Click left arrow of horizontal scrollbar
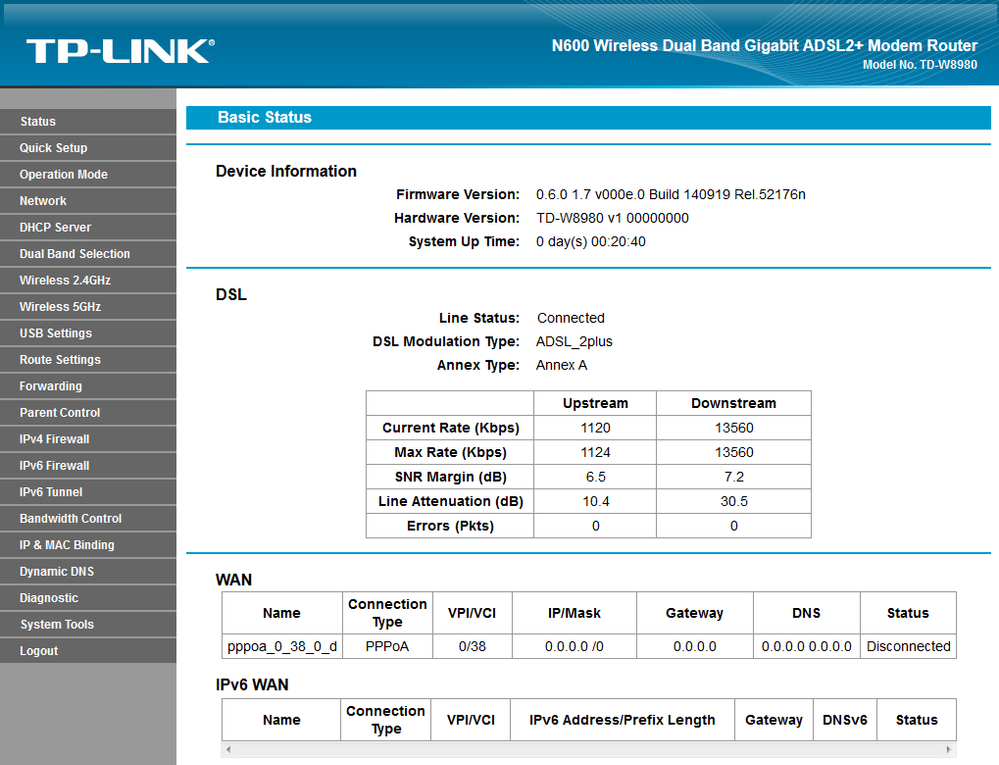This screenshot has width=999, height=765. 229,750
